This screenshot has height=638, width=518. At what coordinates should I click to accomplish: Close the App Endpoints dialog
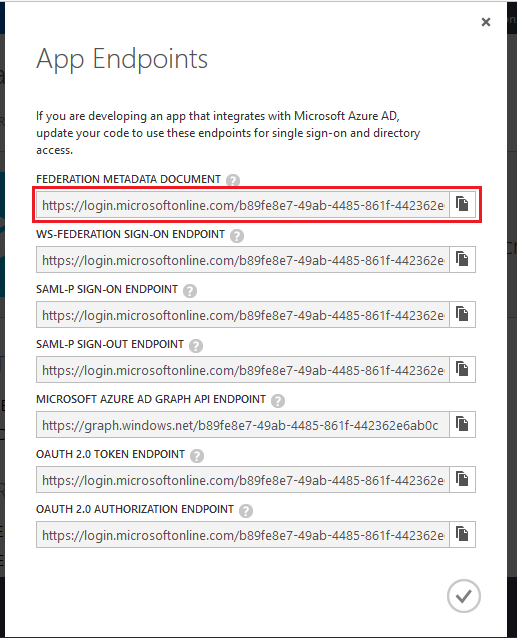(486, 22)
